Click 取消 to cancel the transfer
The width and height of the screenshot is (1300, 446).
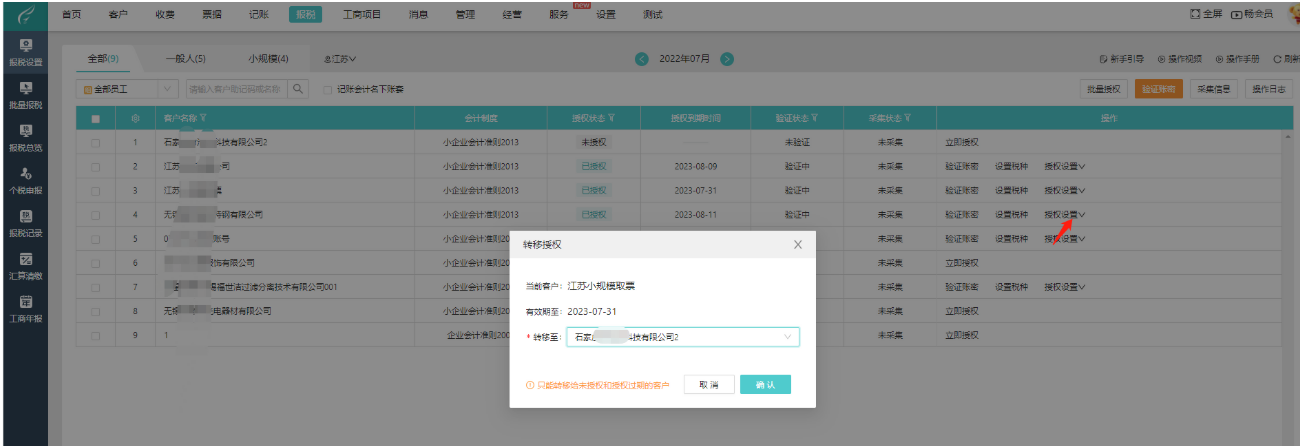(x=708, y=385)
